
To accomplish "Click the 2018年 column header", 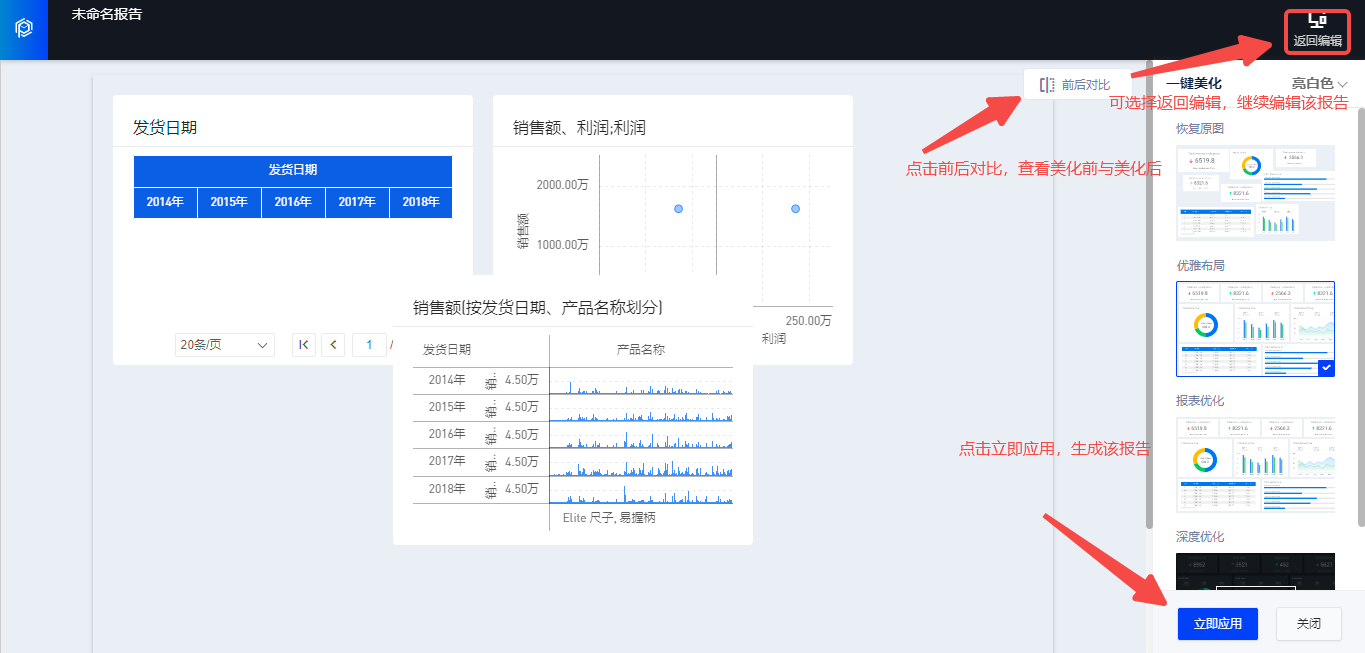I will pos(420,202).
